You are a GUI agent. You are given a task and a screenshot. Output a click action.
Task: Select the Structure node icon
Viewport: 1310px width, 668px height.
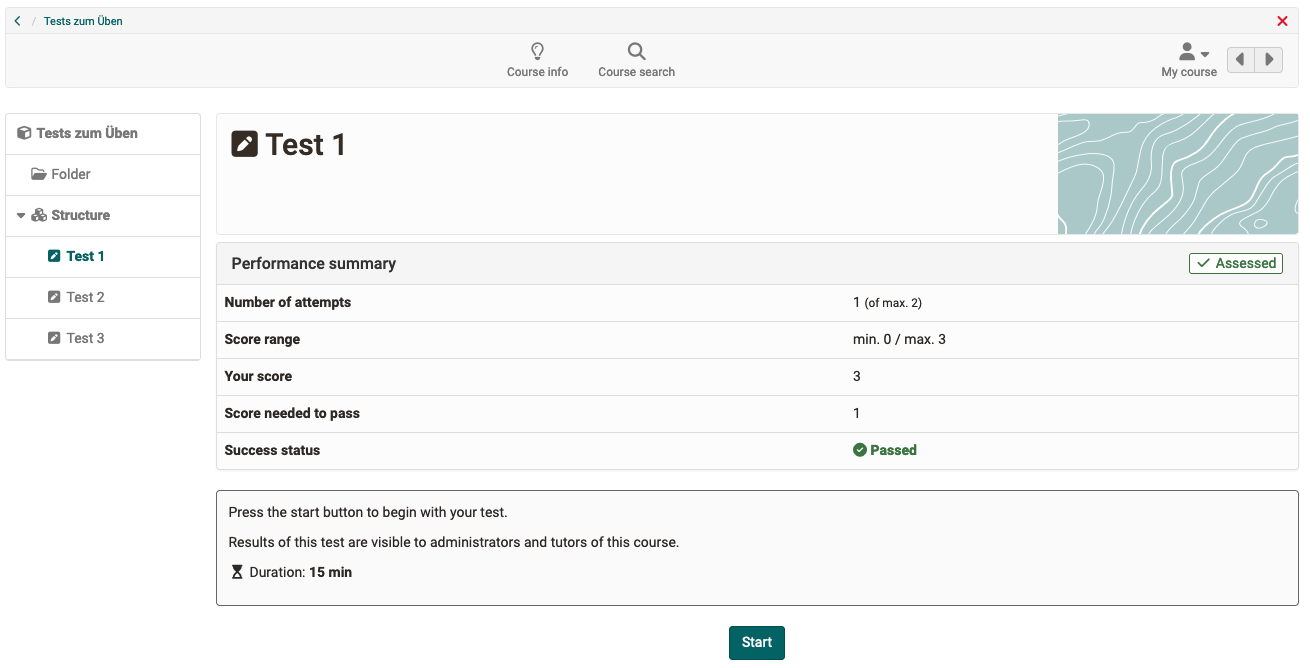tap(39, 214)
